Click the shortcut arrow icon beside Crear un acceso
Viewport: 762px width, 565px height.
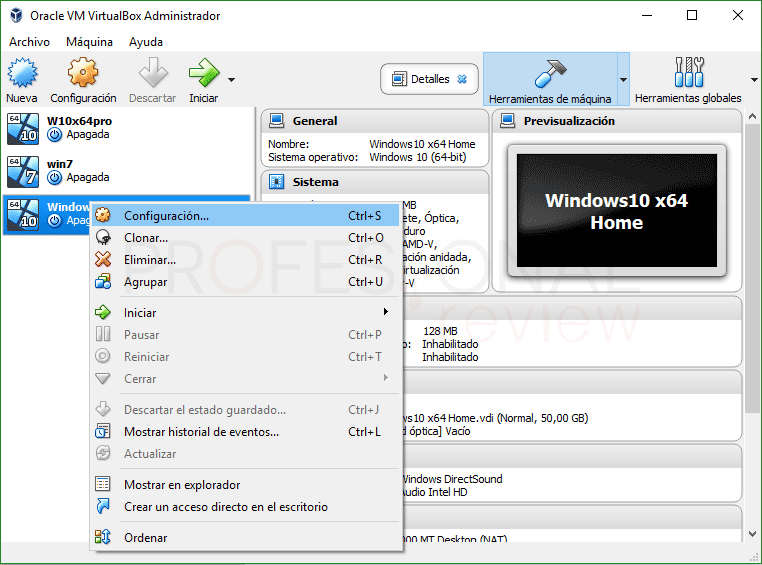[x=103, y=506]
